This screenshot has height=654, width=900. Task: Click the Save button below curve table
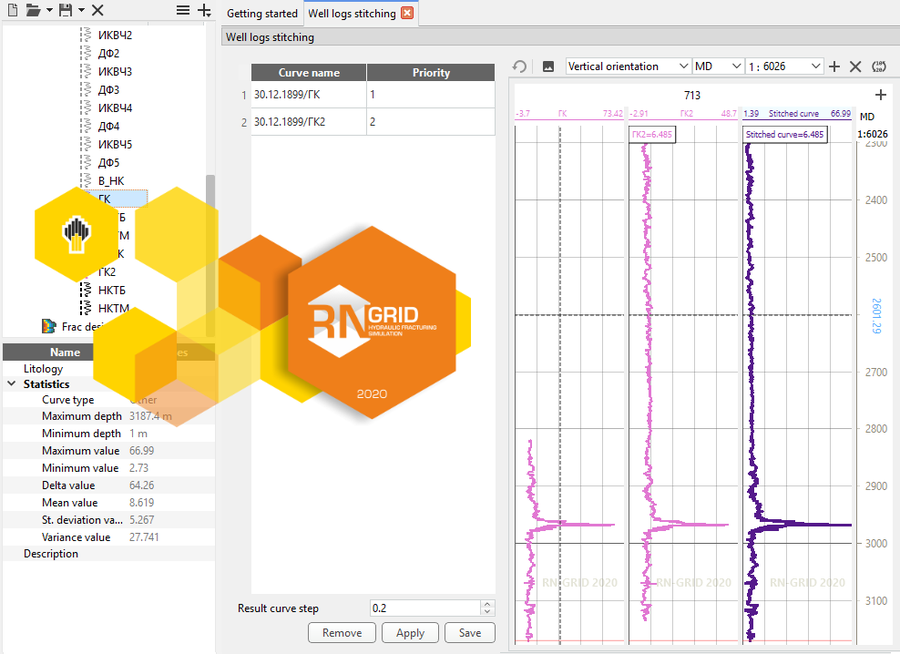coord(470,632)
